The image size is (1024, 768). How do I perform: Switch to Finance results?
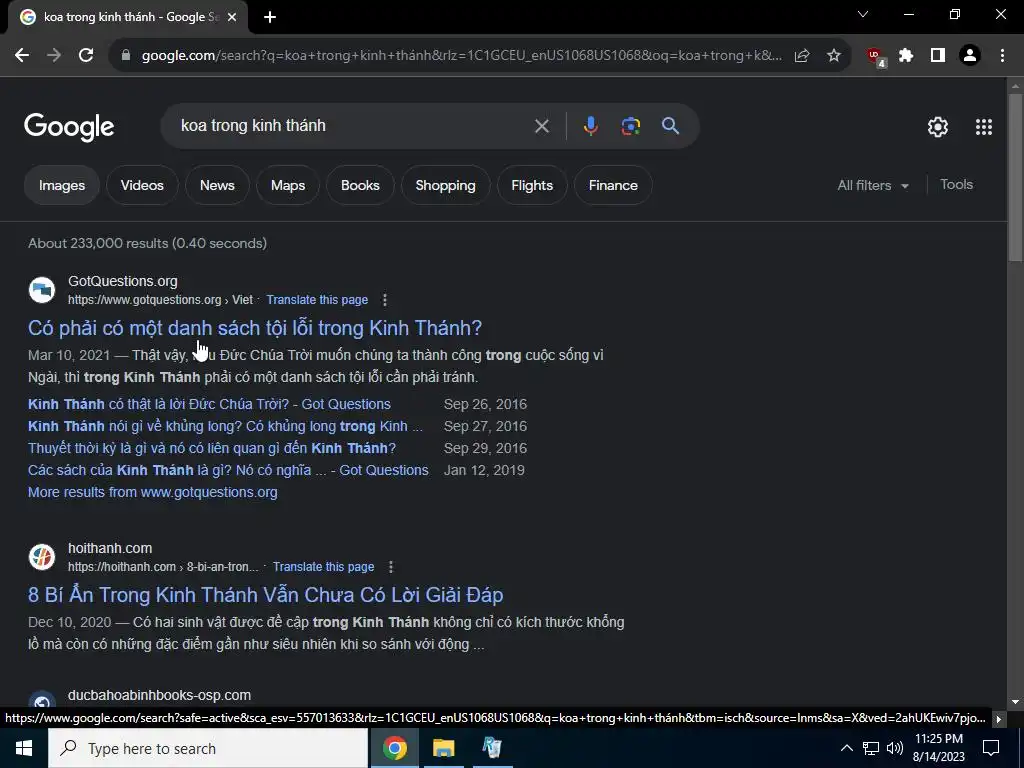pyautogui.click(x=613, y=185)
